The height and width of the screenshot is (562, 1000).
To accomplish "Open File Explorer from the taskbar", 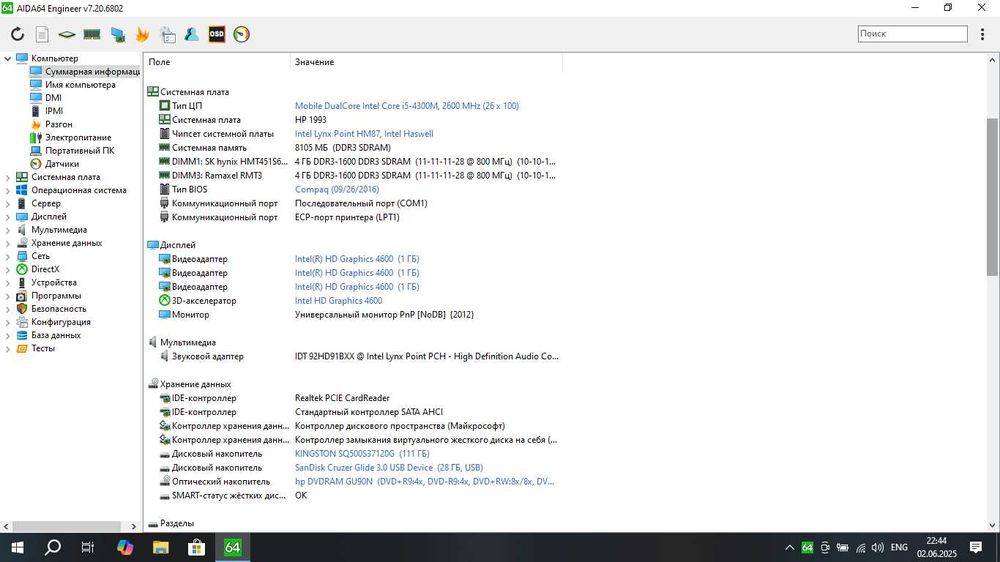I will 161,547.
